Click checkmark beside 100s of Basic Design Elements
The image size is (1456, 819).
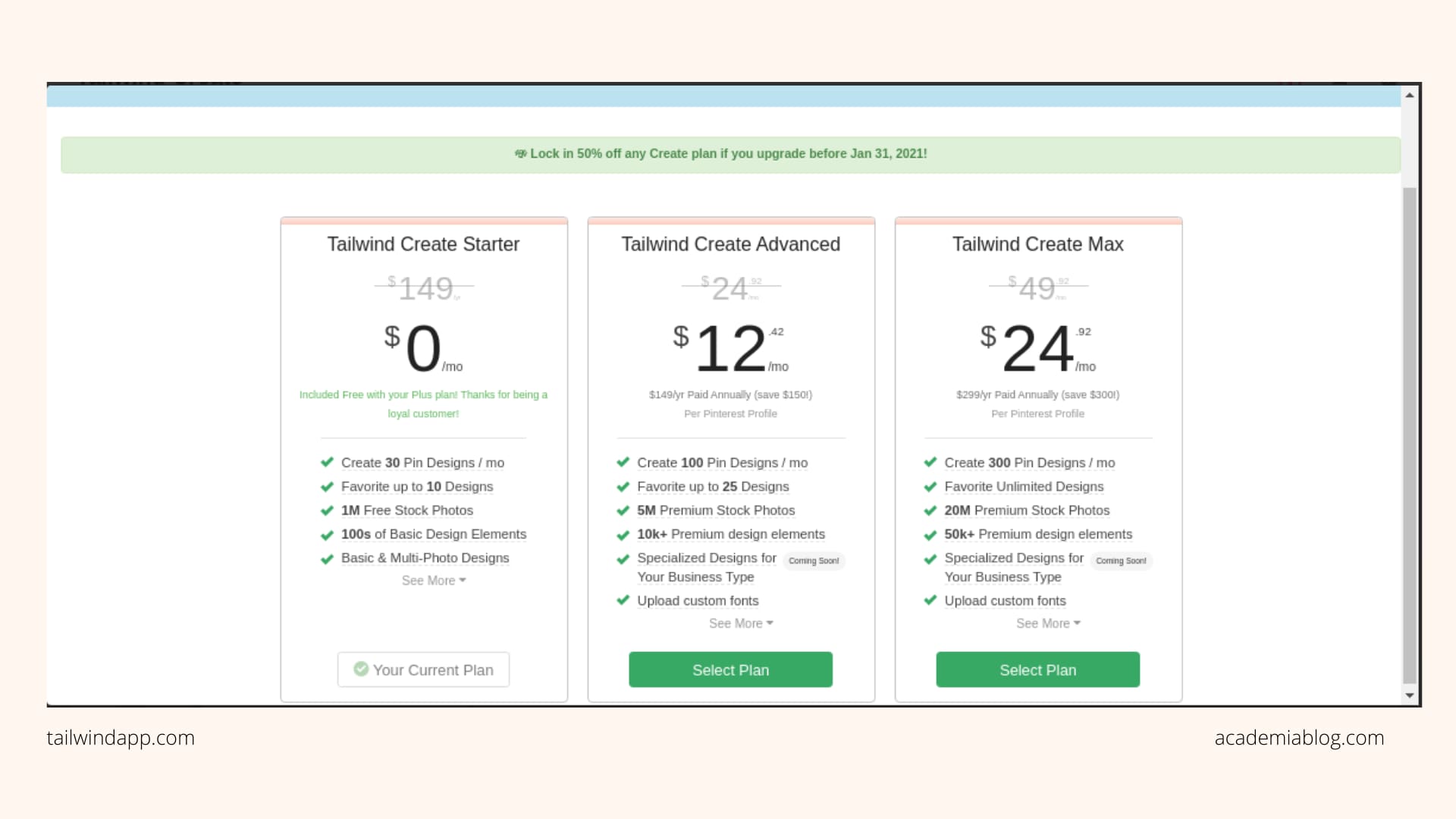[x=327, y=535]
